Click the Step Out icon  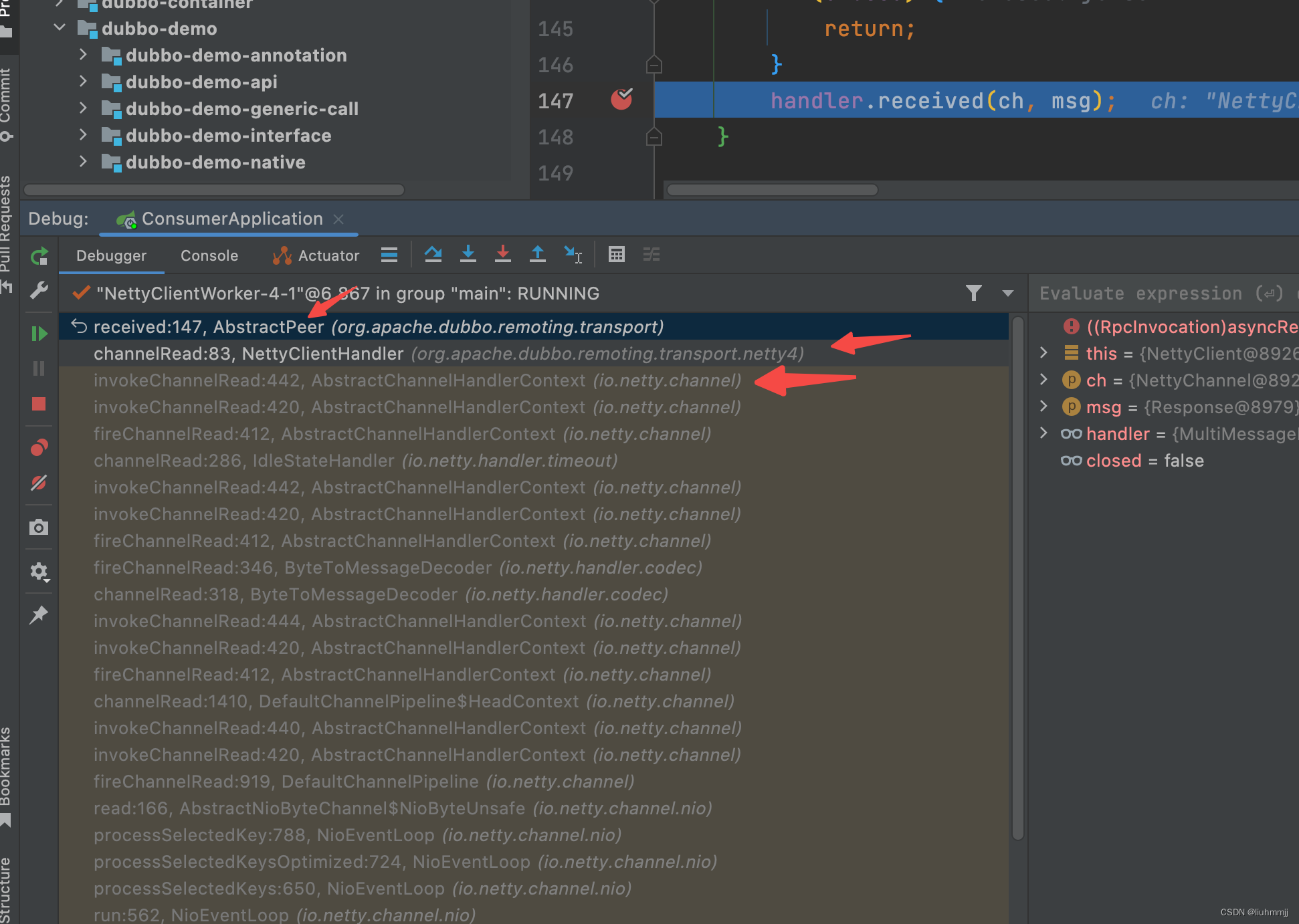pyautogui.click(x=538, y=255)
